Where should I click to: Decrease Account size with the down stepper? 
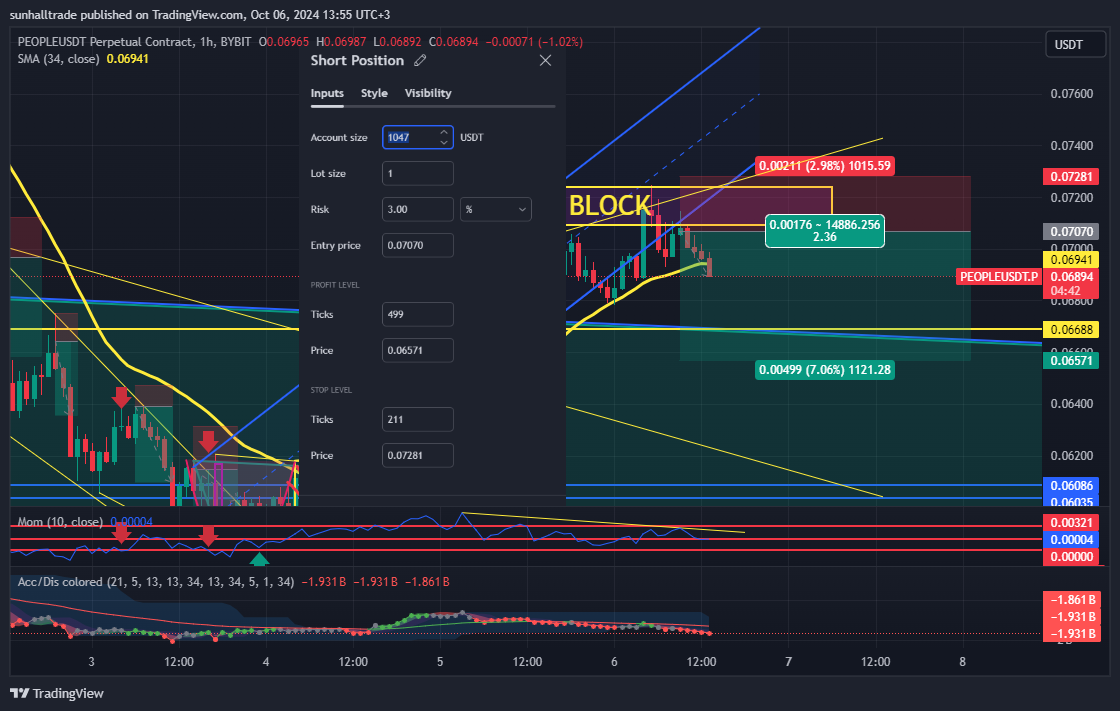point(444,142)
